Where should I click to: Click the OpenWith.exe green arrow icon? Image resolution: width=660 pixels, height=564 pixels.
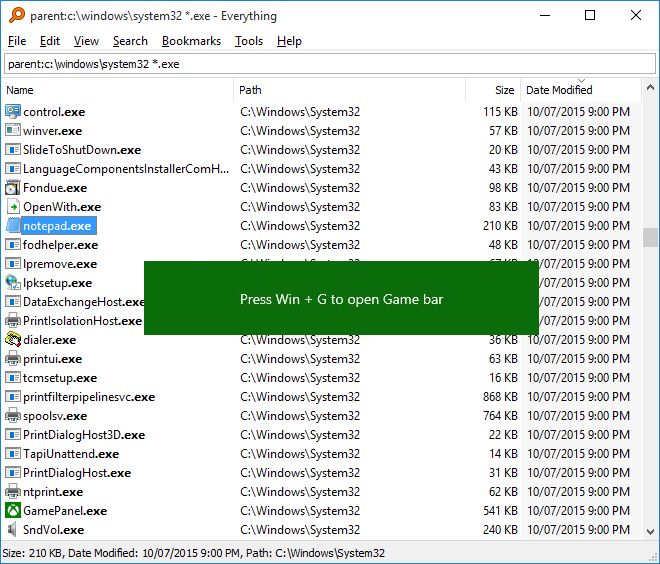point(13,207)
